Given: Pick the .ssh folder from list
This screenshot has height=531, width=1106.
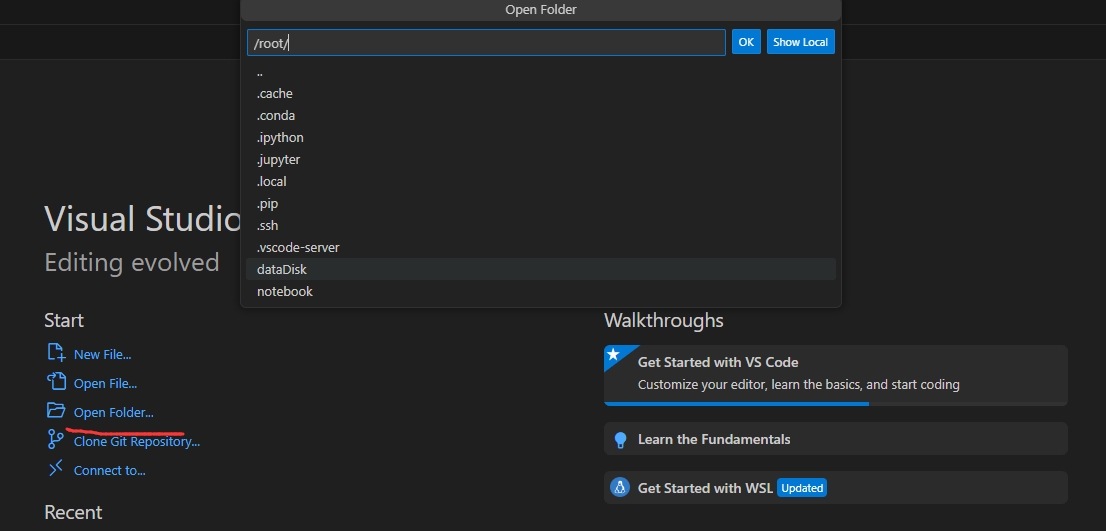Looking at the screenshot, I should [x=268, y=225].
